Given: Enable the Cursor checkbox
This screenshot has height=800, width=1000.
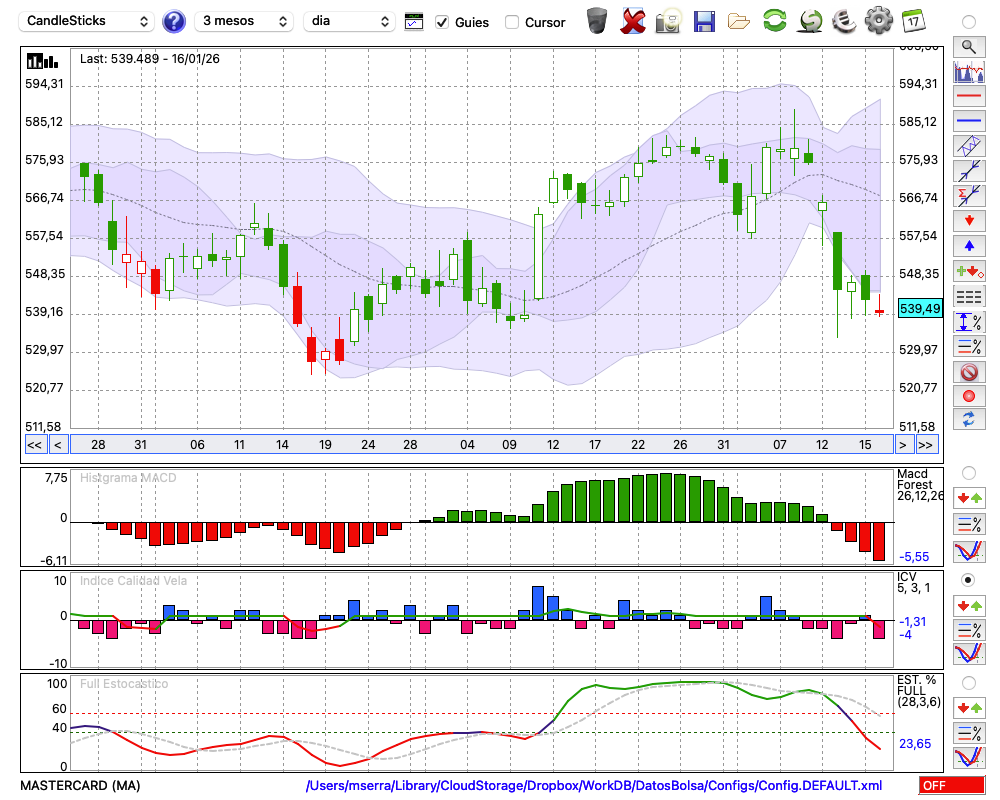Looking at the screenshot, I should (x=512, y=22).
